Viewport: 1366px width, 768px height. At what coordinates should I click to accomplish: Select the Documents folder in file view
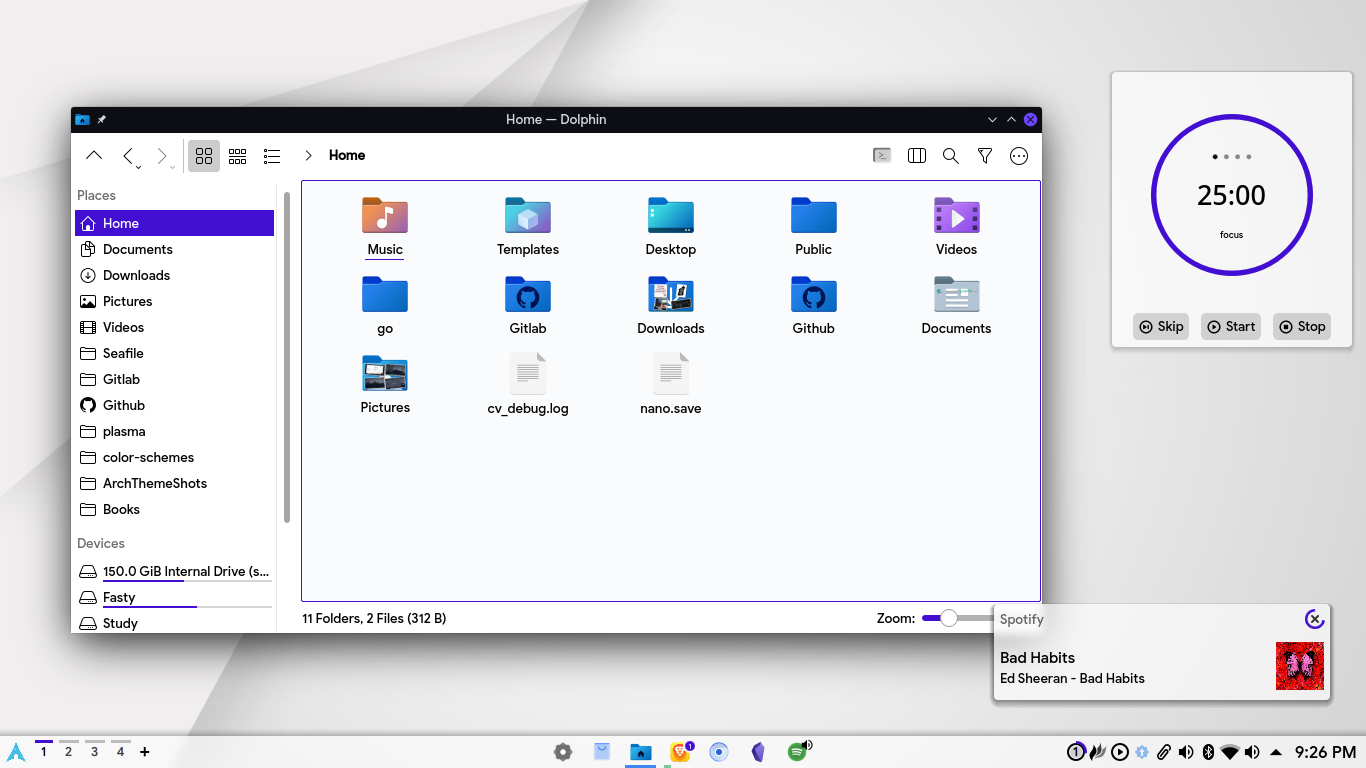coord(957,294)
